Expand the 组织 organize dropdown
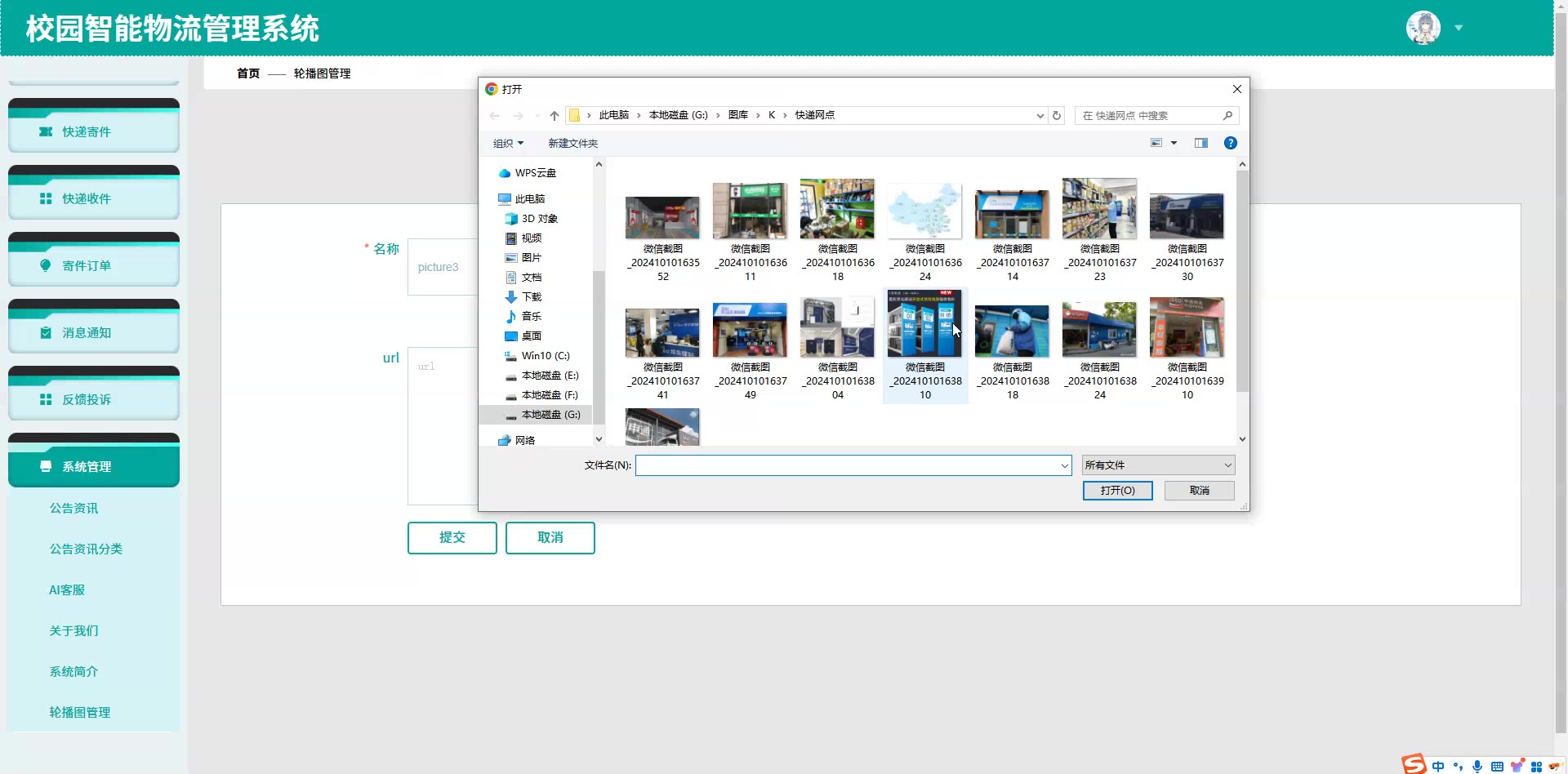The image size is (1568, 774). [508, 144]
